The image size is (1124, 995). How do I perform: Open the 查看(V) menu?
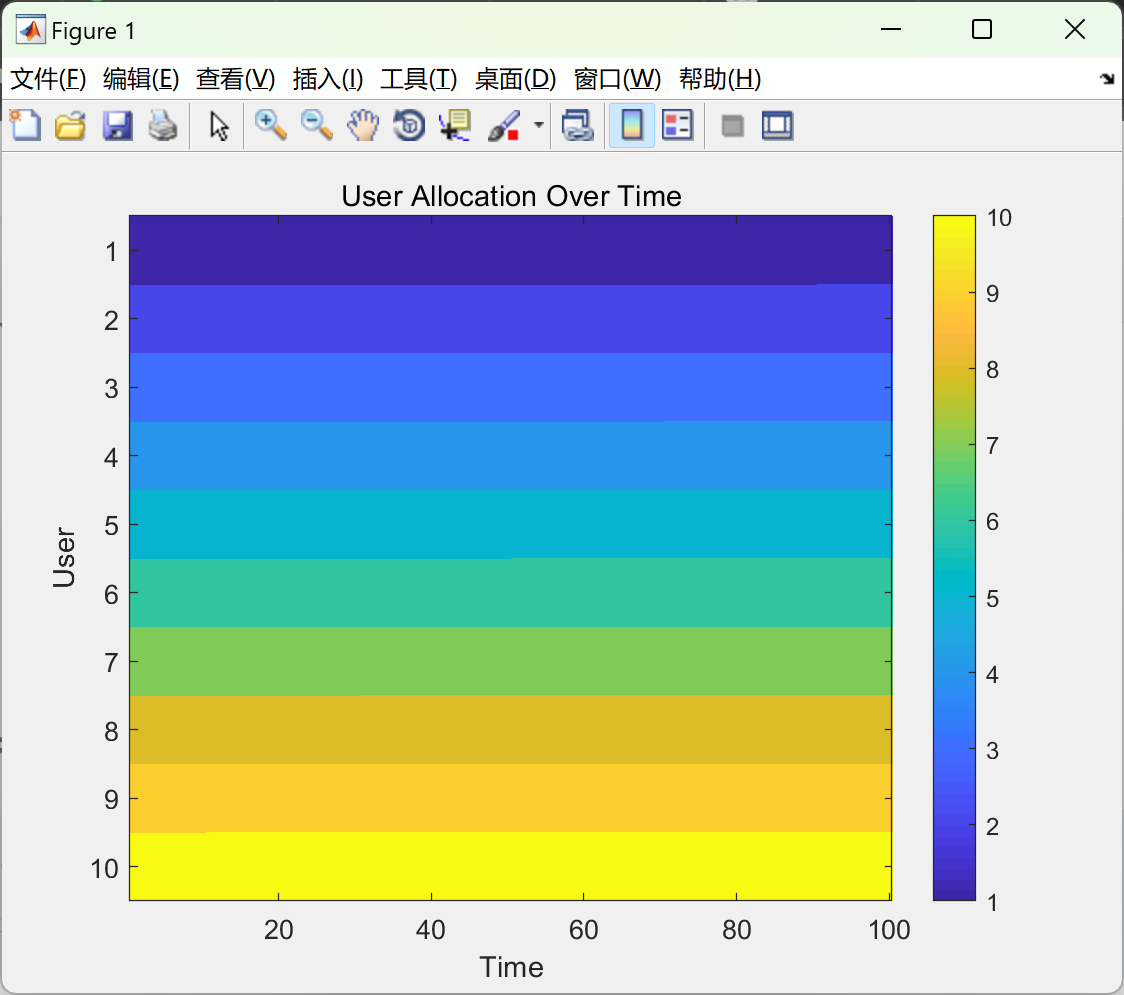235,79
